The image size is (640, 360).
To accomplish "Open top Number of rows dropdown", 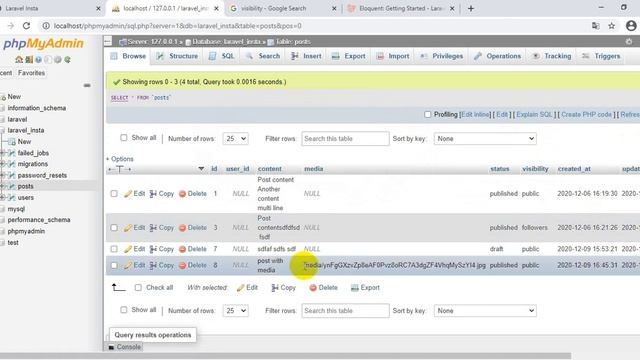I will point(236,139).
